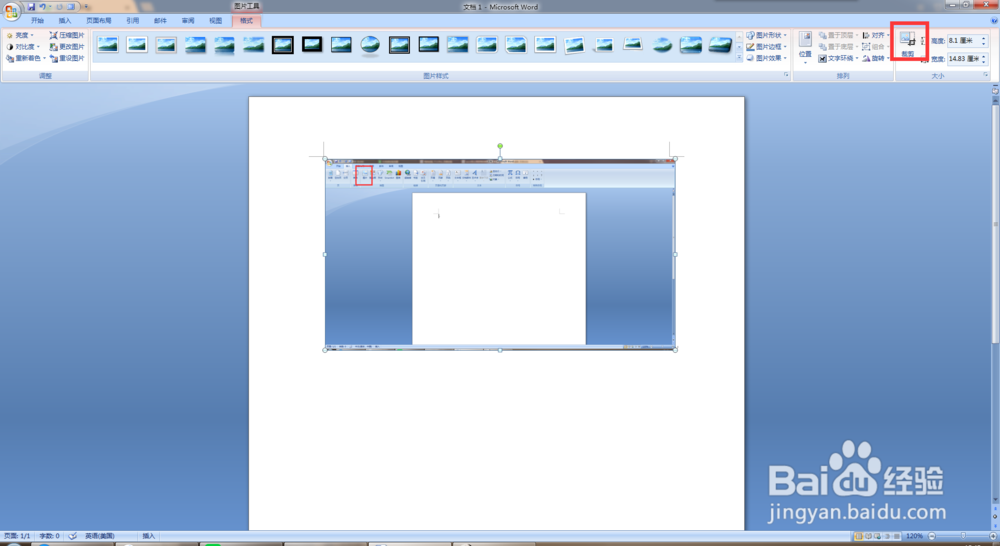1000x546 pixels.
Task: Click the 宽度 width input field
Action: click(x=963, y=59)
